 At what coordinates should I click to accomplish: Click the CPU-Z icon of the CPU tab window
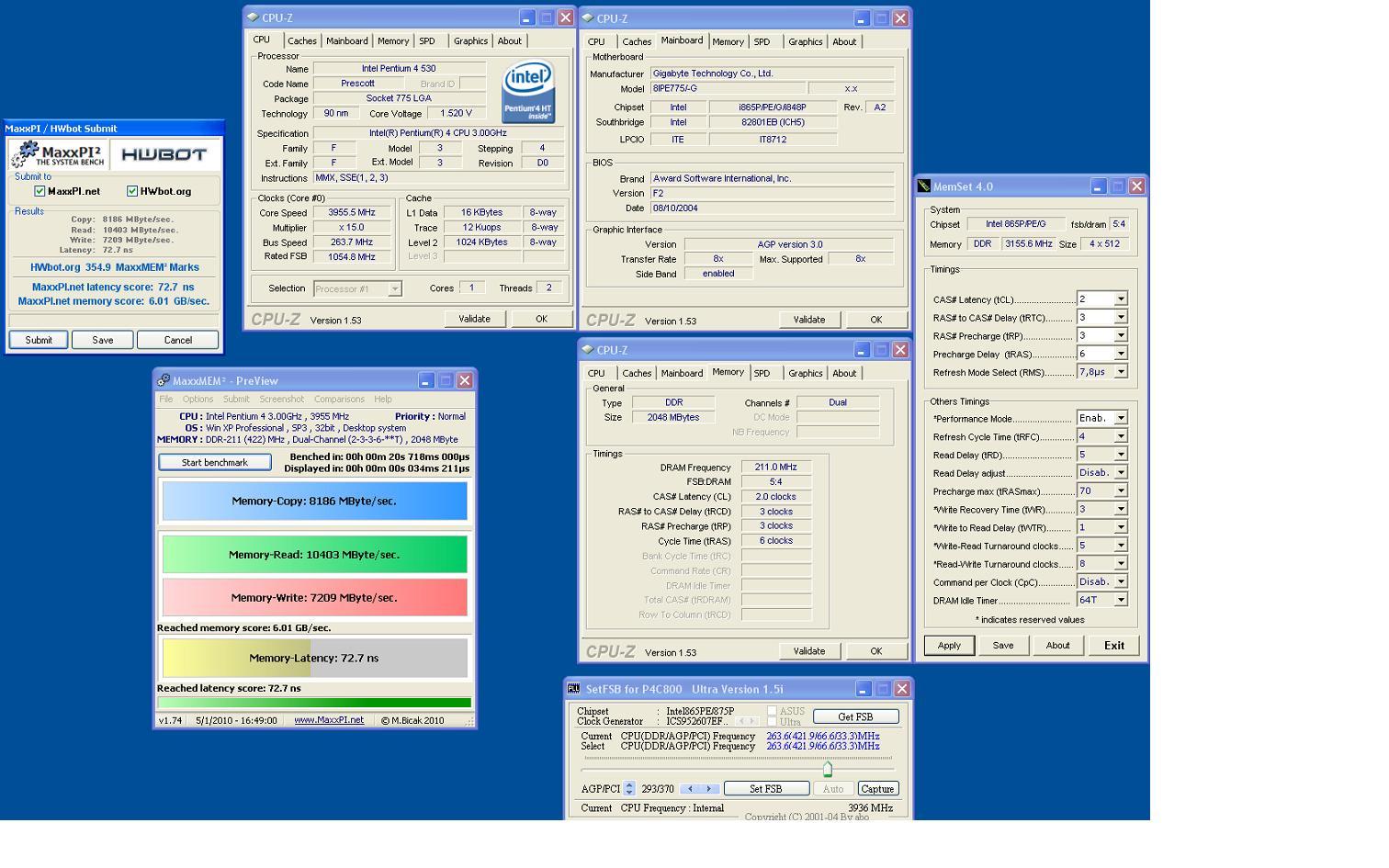(253, 17)
